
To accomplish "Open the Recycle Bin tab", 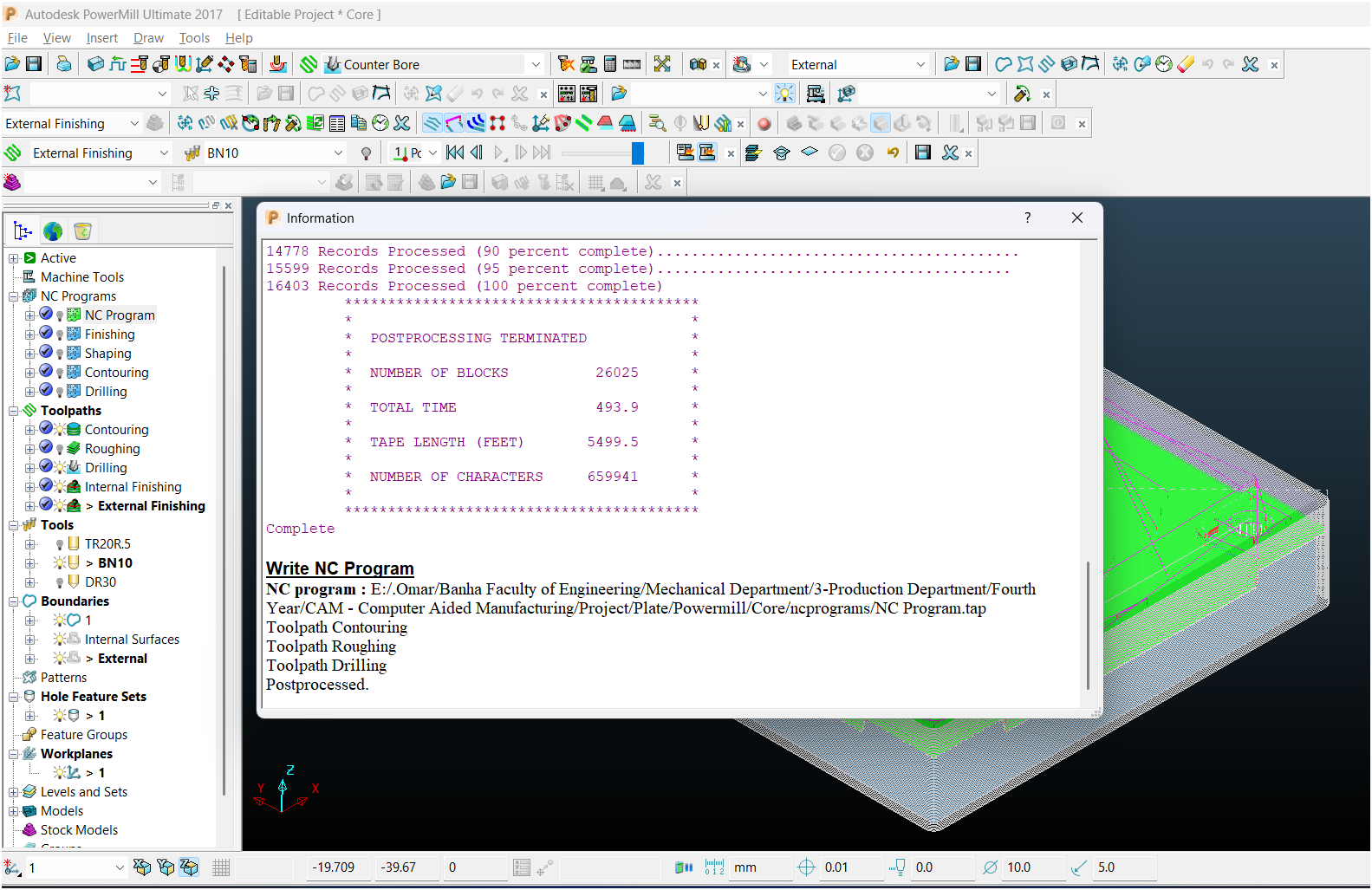I will (x=82, y=231).
